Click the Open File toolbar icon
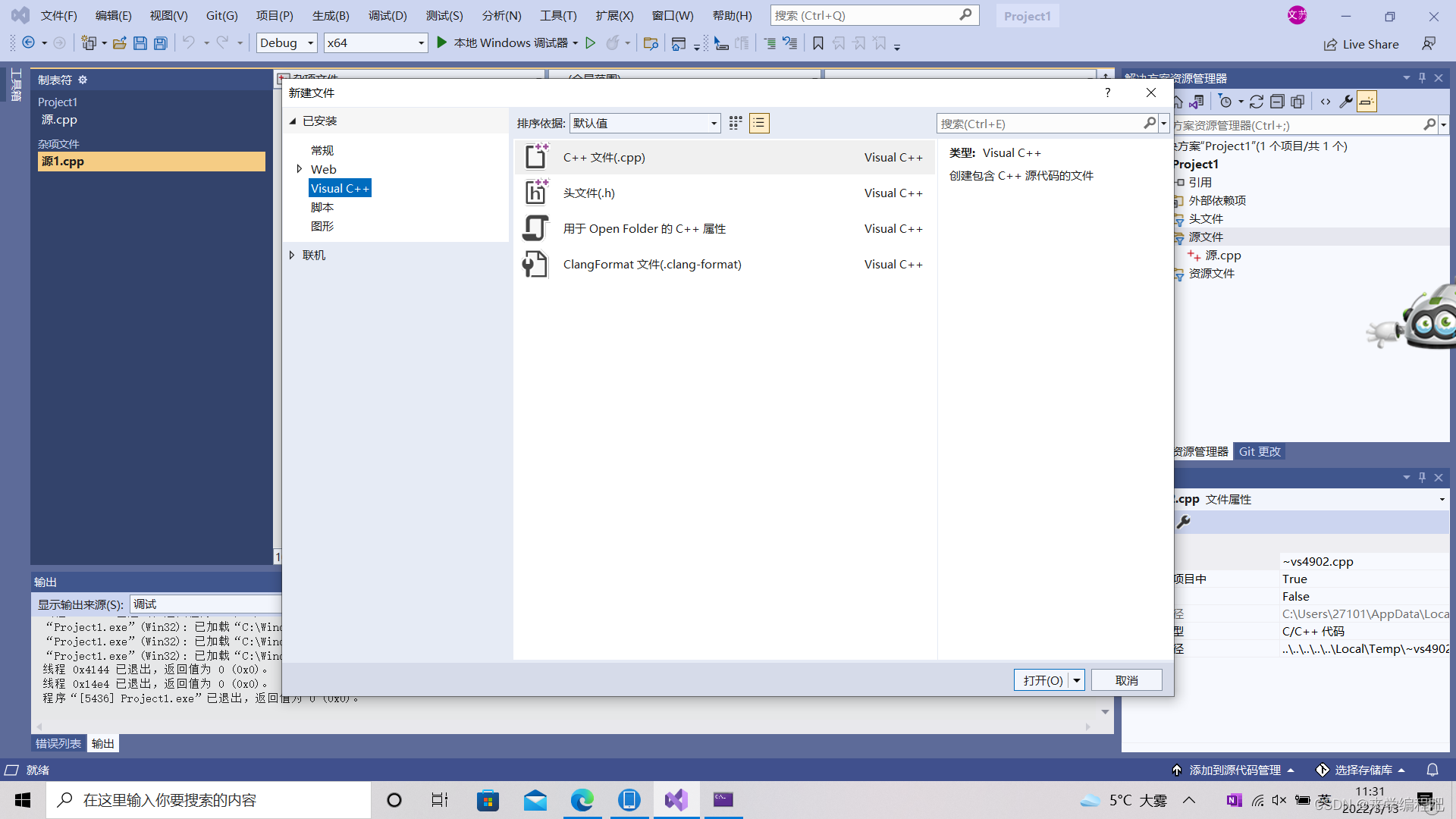 tap(119, 43)
